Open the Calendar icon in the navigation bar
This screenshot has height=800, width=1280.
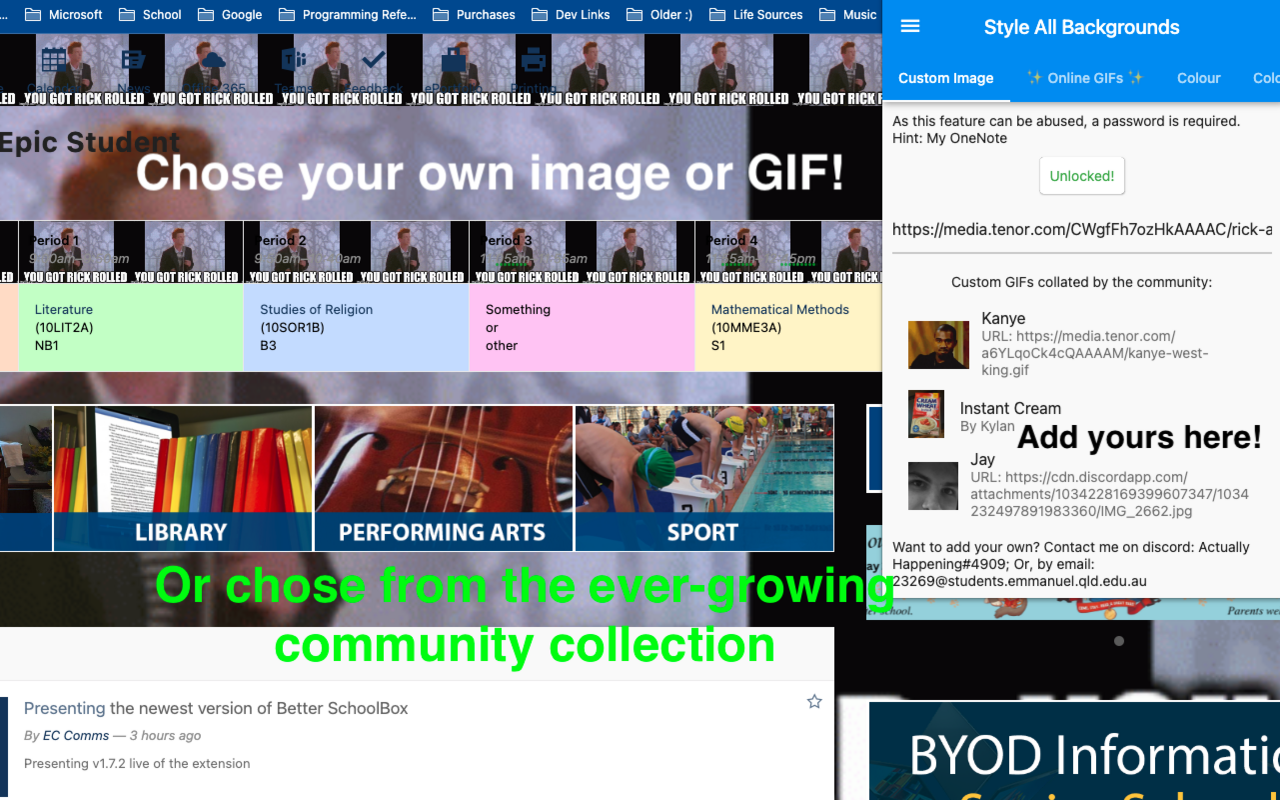click(52, 58)
